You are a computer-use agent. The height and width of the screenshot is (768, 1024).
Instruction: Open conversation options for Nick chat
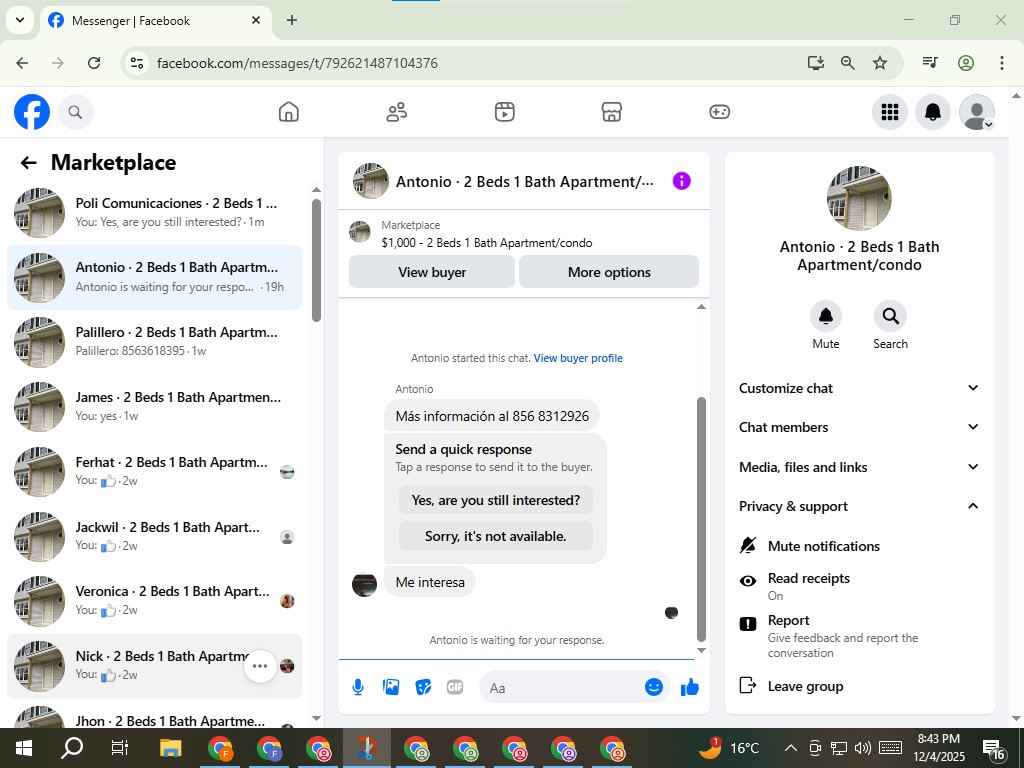tap(260, 666)
